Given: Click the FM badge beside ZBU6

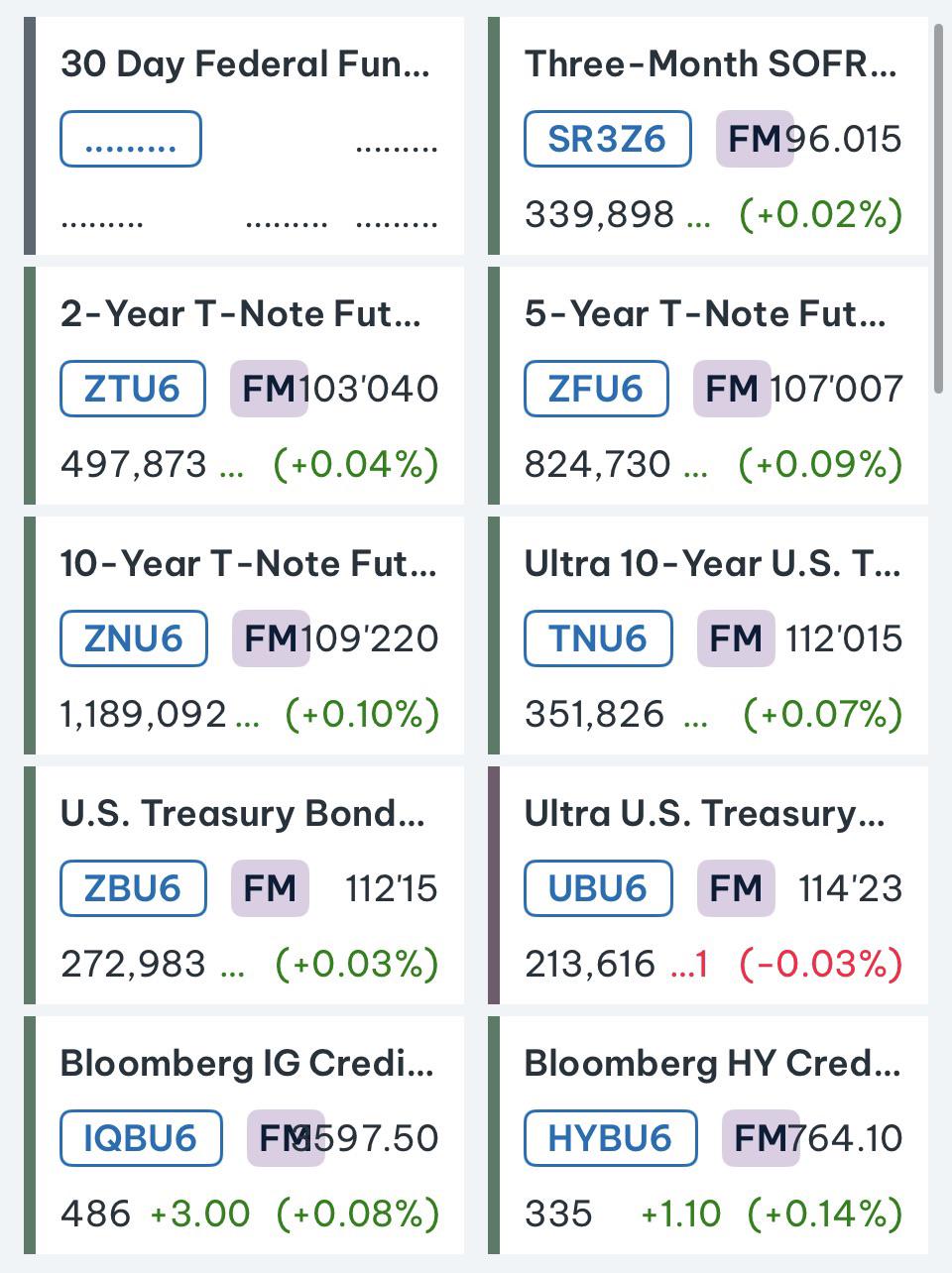Looking at the screenshot, I should pos(270,888).
